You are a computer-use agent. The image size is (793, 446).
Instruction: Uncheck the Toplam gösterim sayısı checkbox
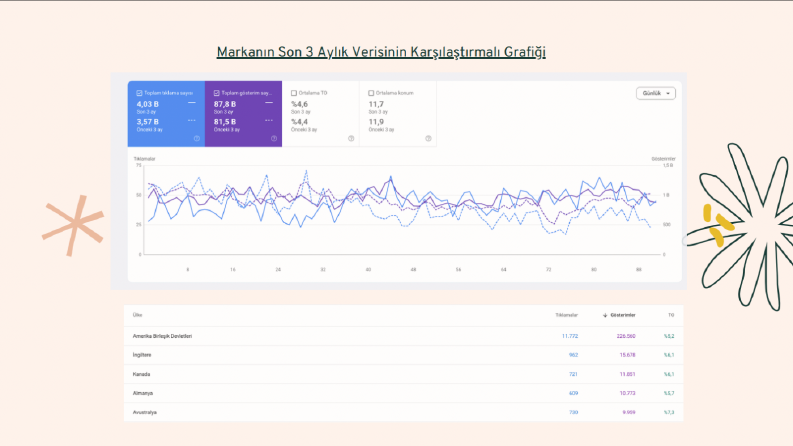tap(216, 93)
